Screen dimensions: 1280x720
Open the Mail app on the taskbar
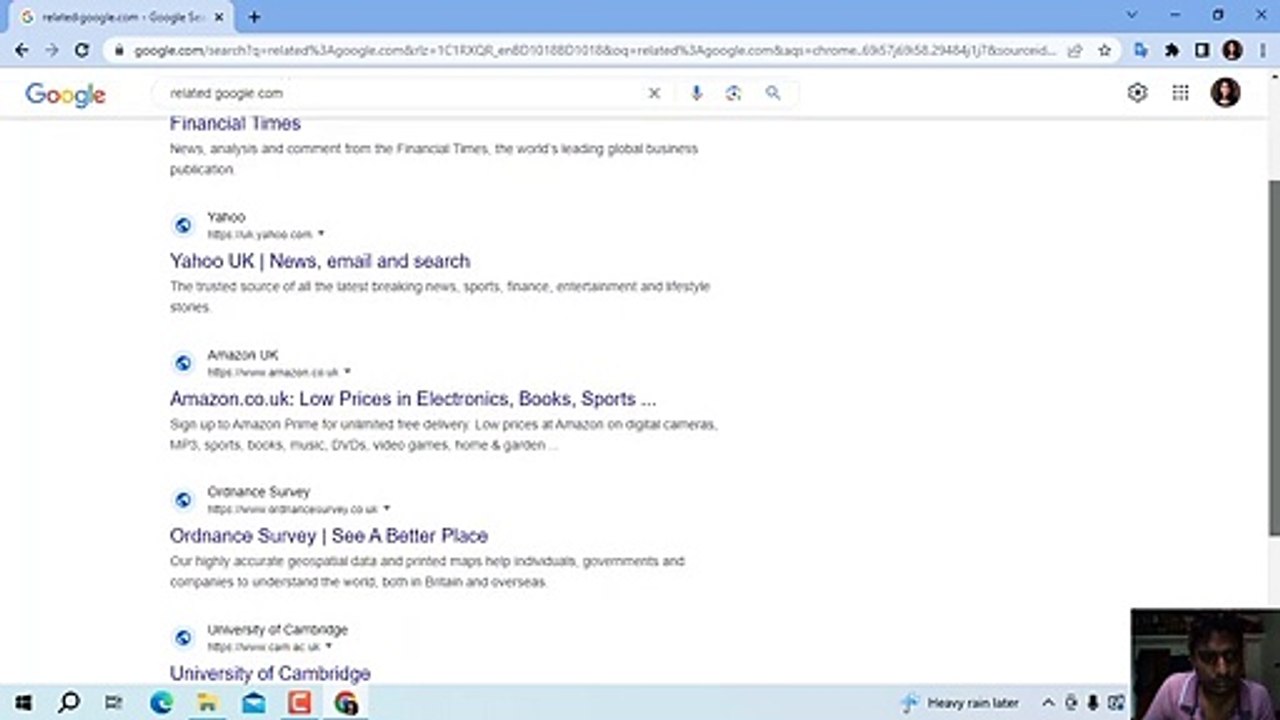254,703
